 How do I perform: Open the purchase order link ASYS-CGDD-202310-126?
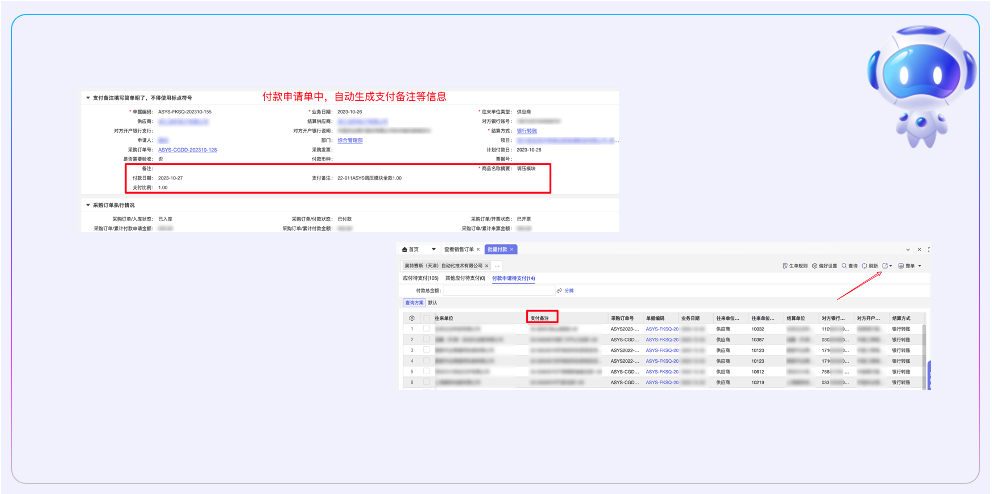pyautogui.click(x=188, y=149)
